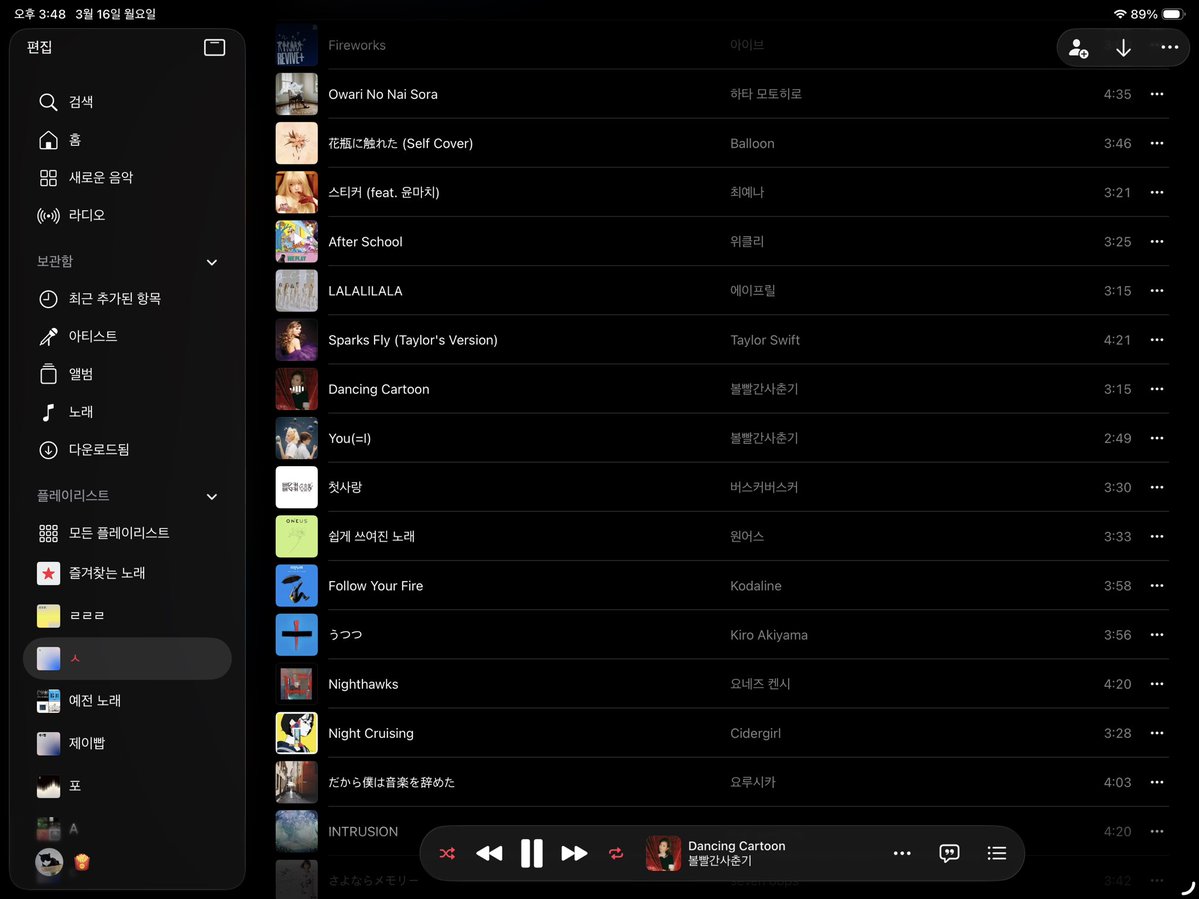Screen dimensions: 1199x899
Task: Open playlist more options at top right
Action: (1169, 47)
